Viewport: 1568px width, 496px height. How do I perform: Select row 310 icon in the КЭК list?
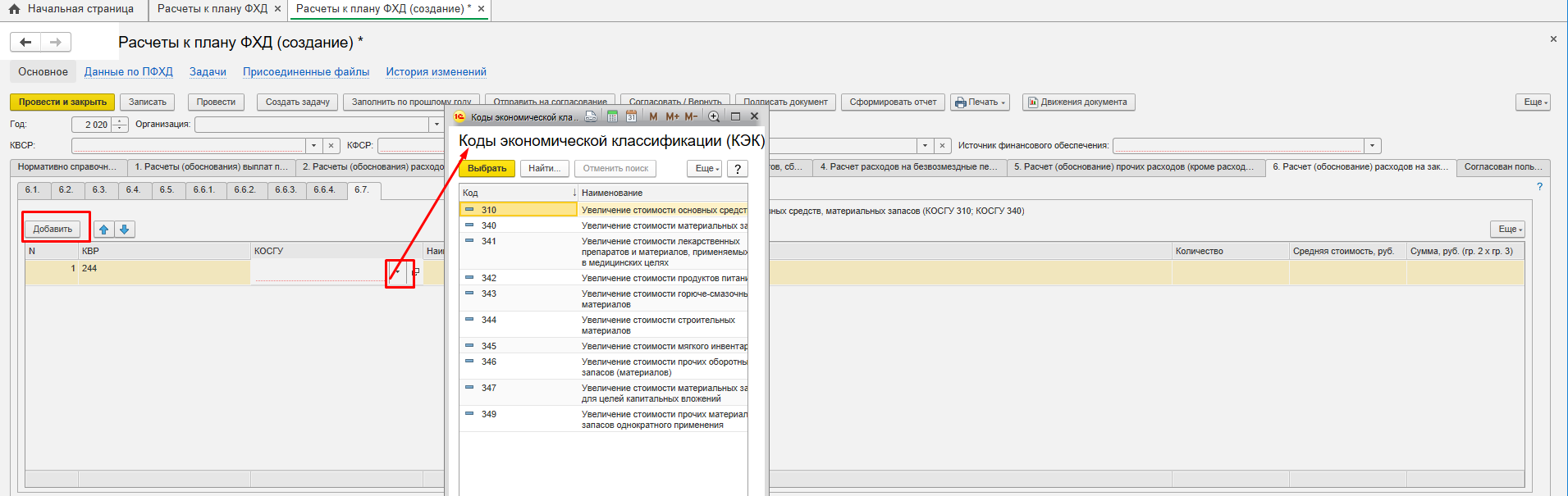(x=469, y=210)
